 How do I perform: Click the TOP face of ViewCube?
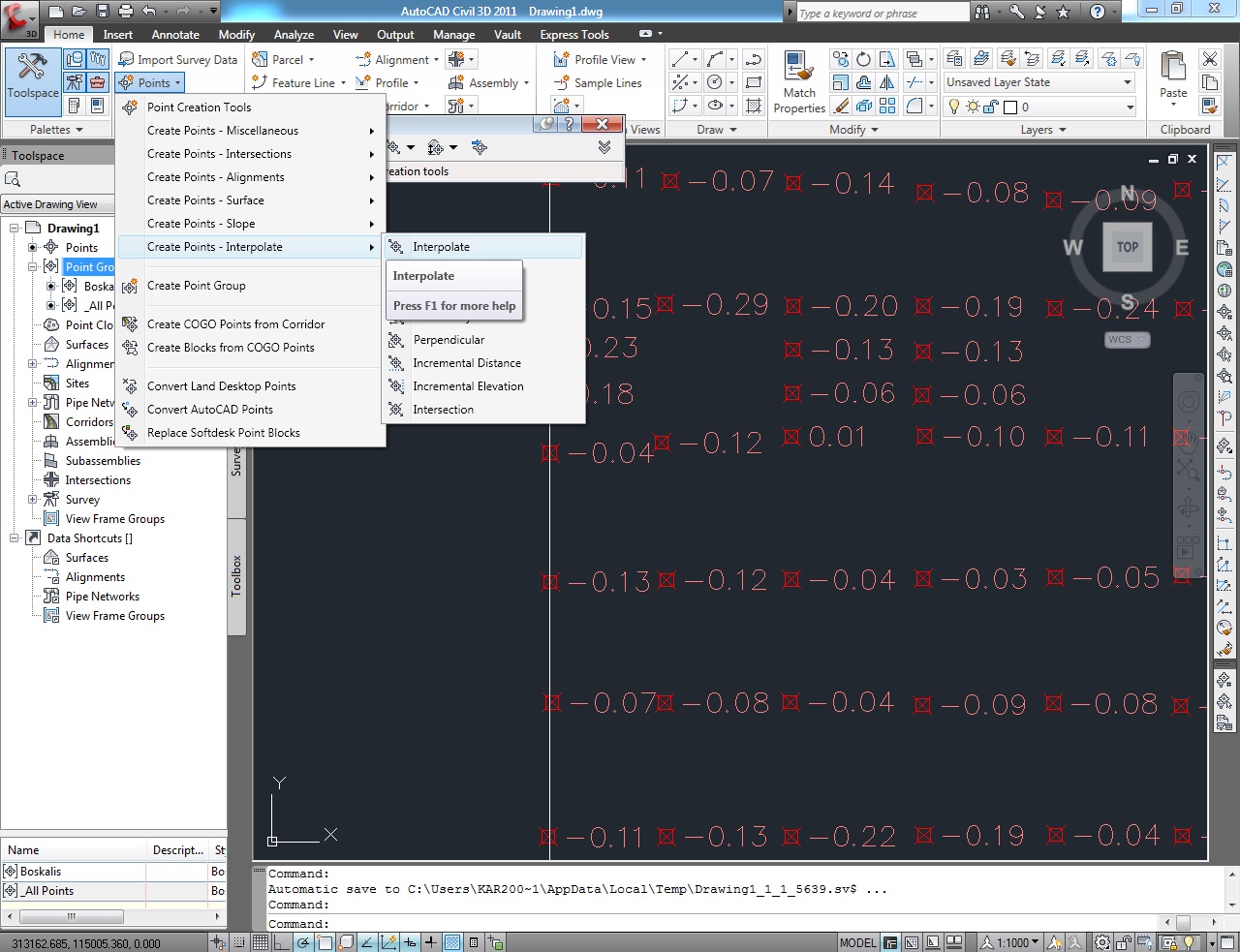(x=1128, y=247)
